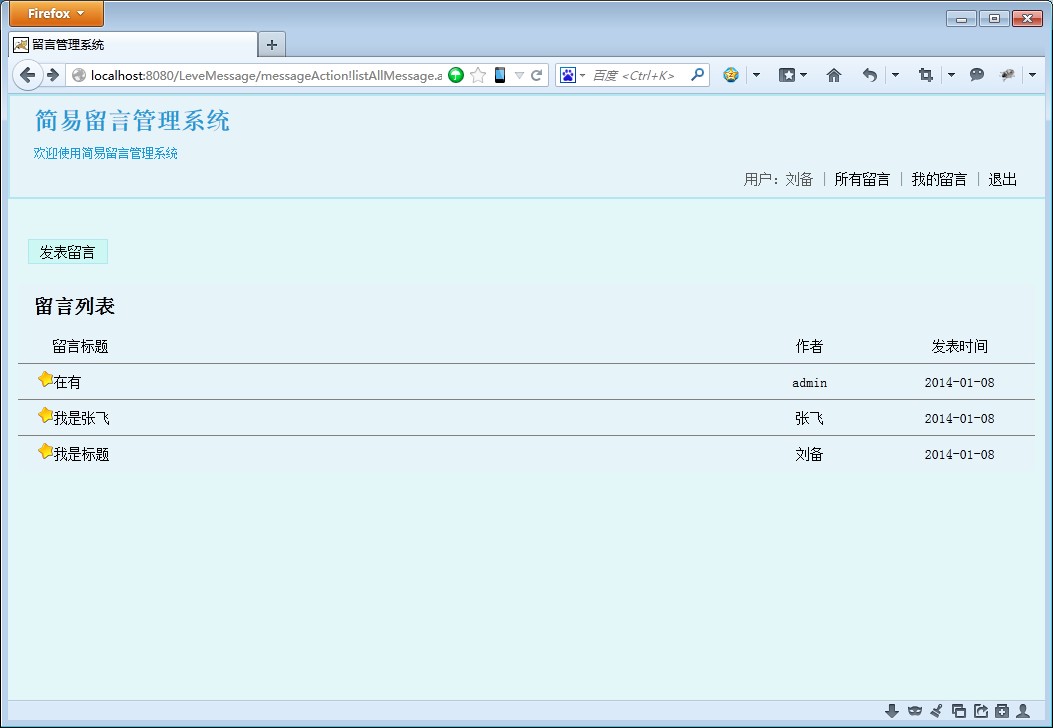This screenshot has height=728, width=1053.
Task: Click the date in the 我是标题 row
Action: (959, 455)
